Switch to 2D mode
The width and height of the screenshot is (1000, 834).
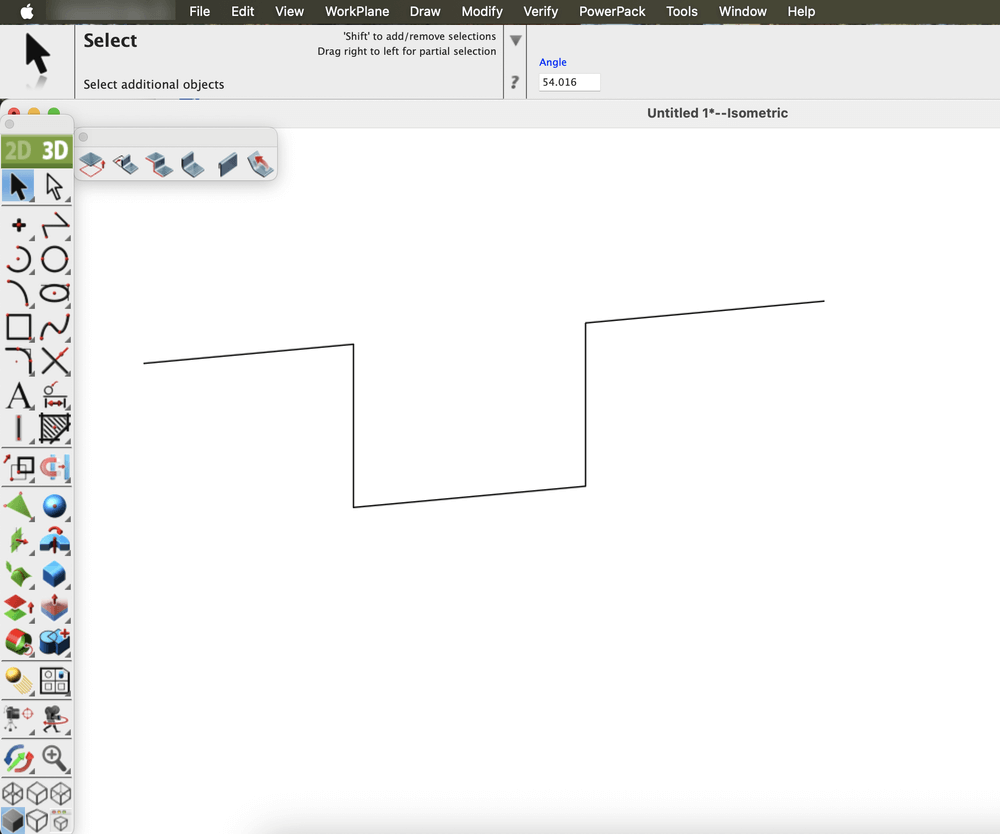click(x=18, y=151)
